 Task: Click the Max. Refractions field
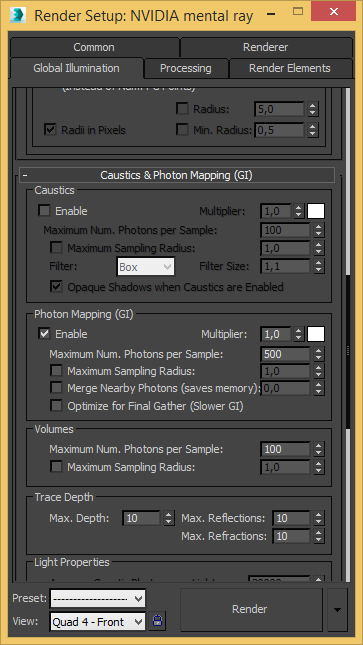point(291,536)
